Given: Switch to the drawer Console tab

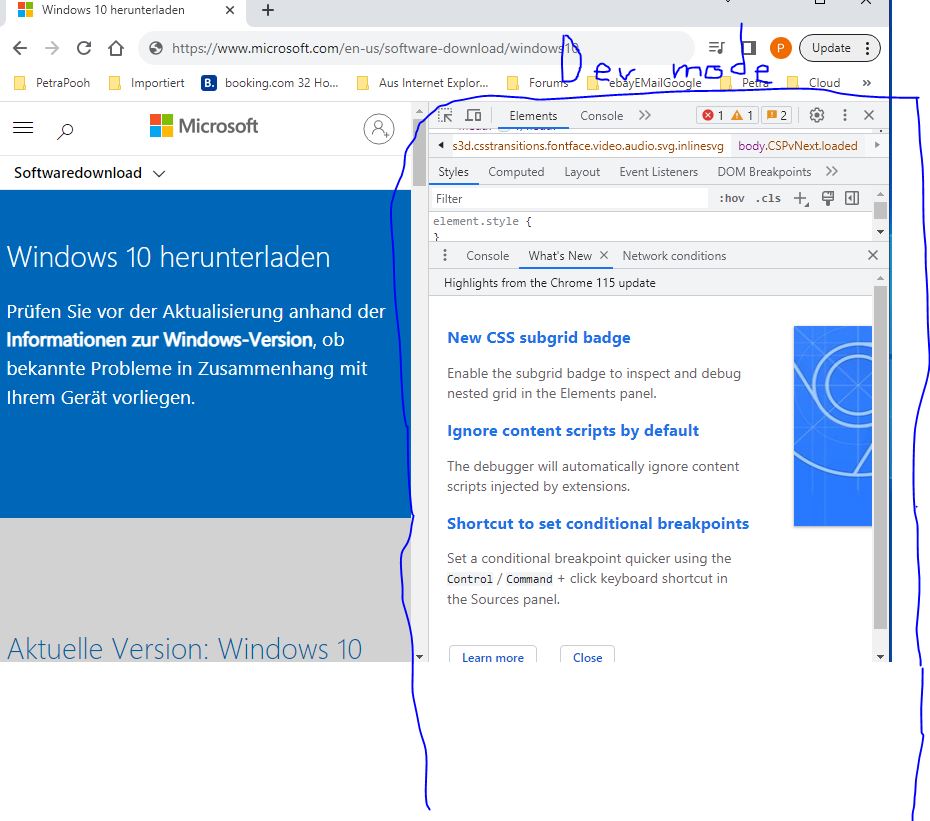Looking at the screenshot, I should (488, 256).
